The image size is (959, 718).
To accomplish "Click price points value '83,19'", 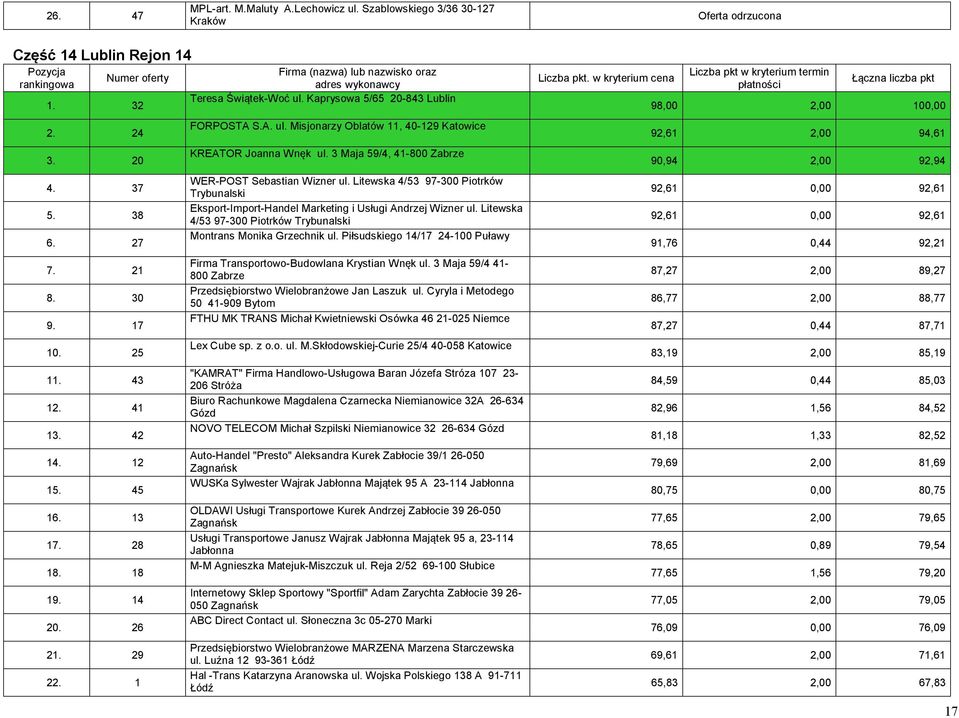I will (664, 353).
